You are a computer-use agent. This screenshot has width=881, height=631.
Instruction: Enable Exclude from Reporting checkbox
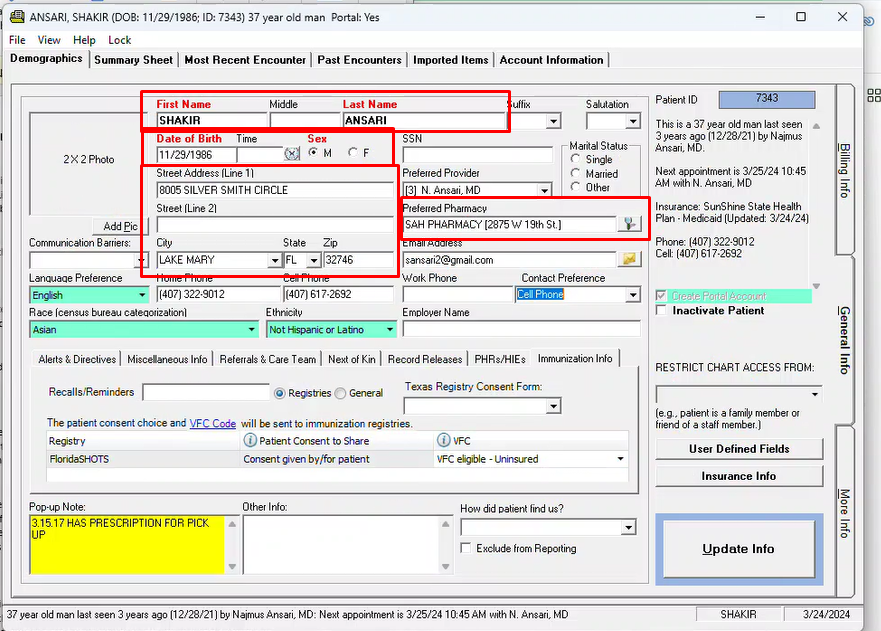coord(466,548)
